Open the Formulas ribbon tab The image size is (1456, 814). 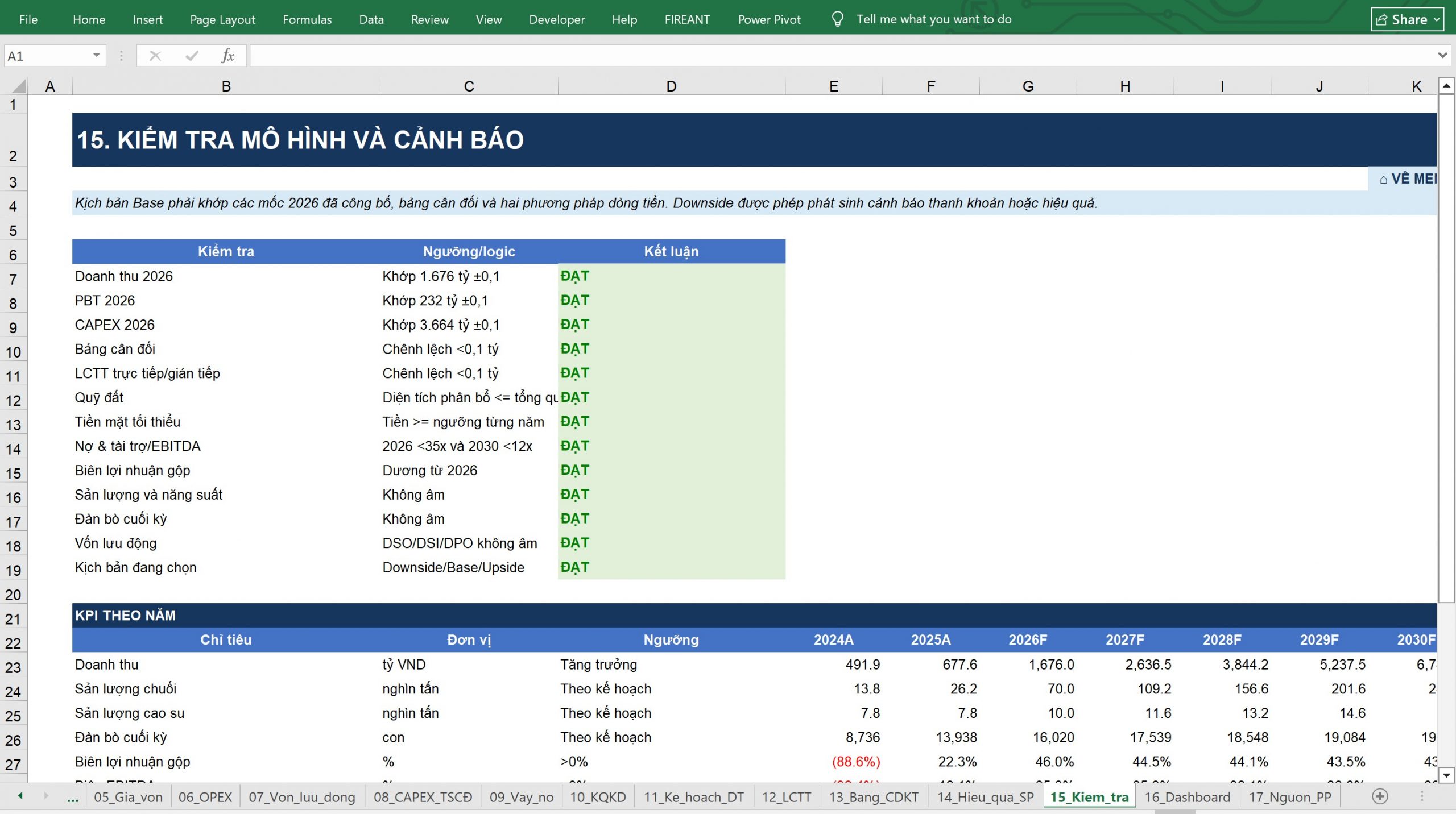307,19
